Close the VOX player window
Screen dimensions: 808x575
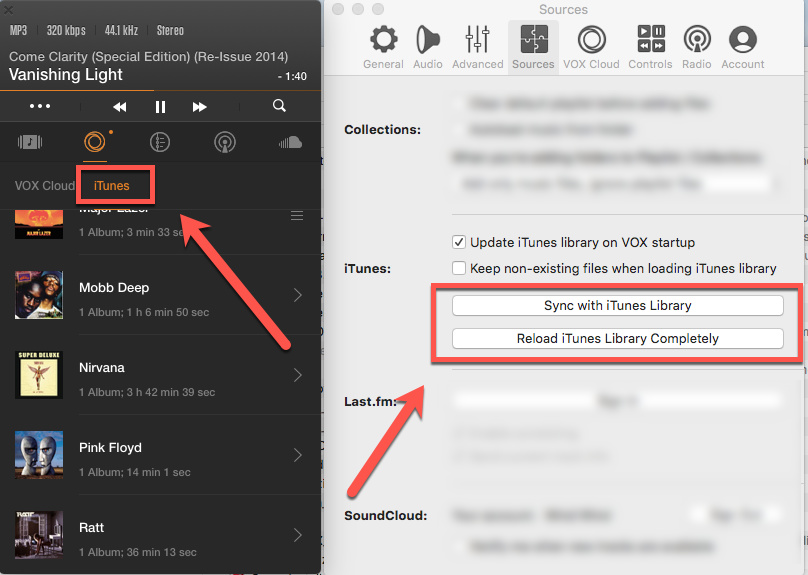[x=8, y=9]
